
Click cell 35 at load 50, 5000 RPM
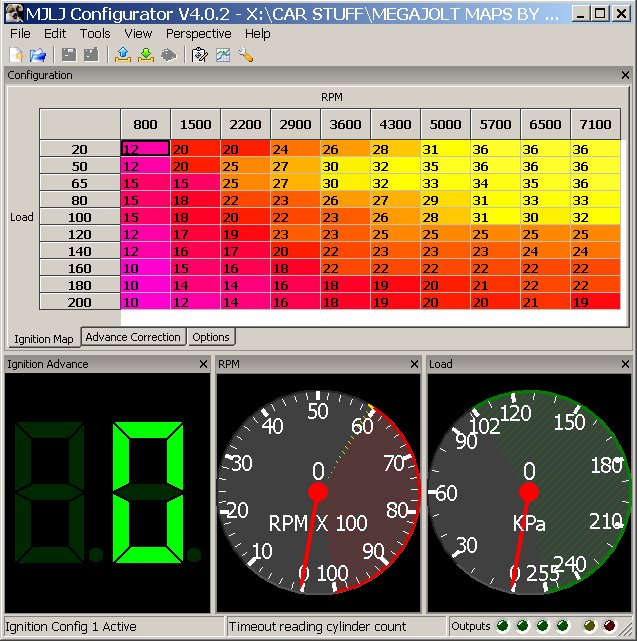click(445, 166)
